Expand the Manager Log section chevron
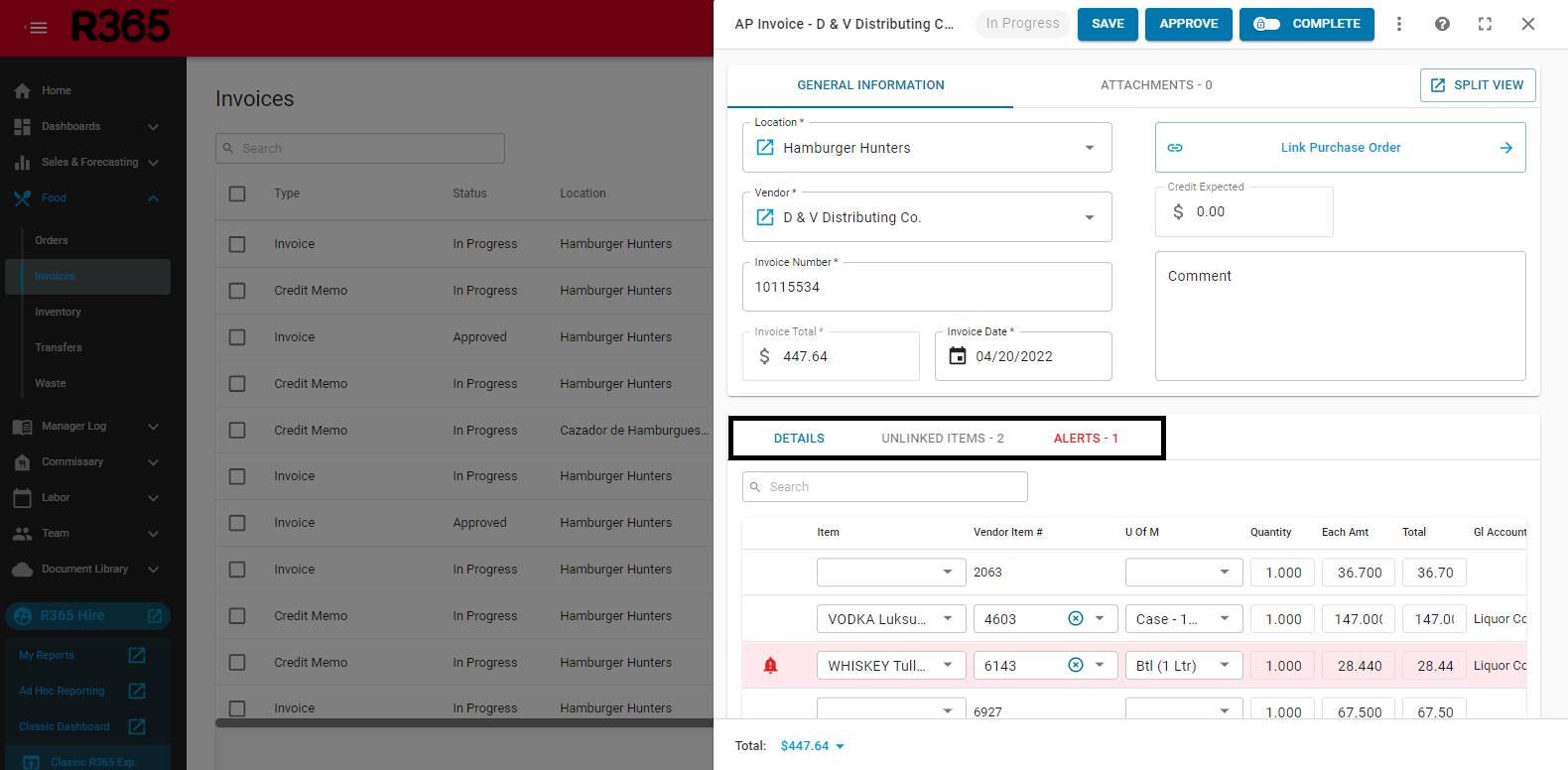The height and width of the screenshot is (770, 1568). point(153,426)
